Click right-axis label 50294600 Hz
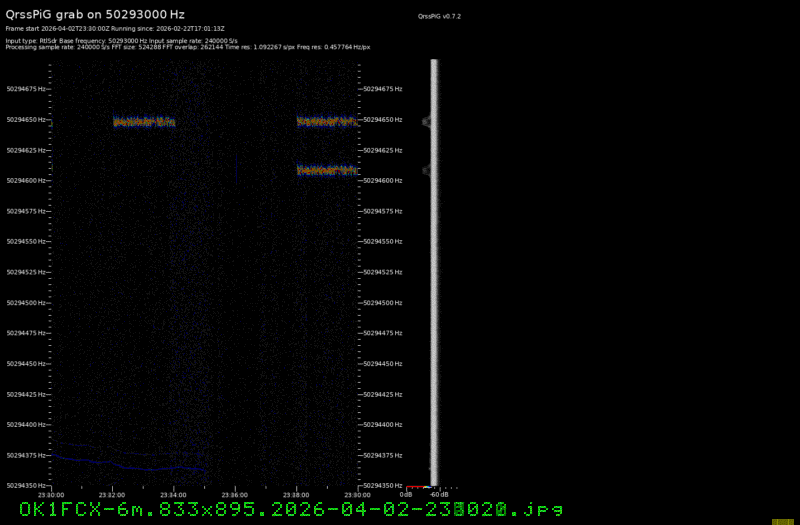800x525 pixels. (x=383, y=181)
